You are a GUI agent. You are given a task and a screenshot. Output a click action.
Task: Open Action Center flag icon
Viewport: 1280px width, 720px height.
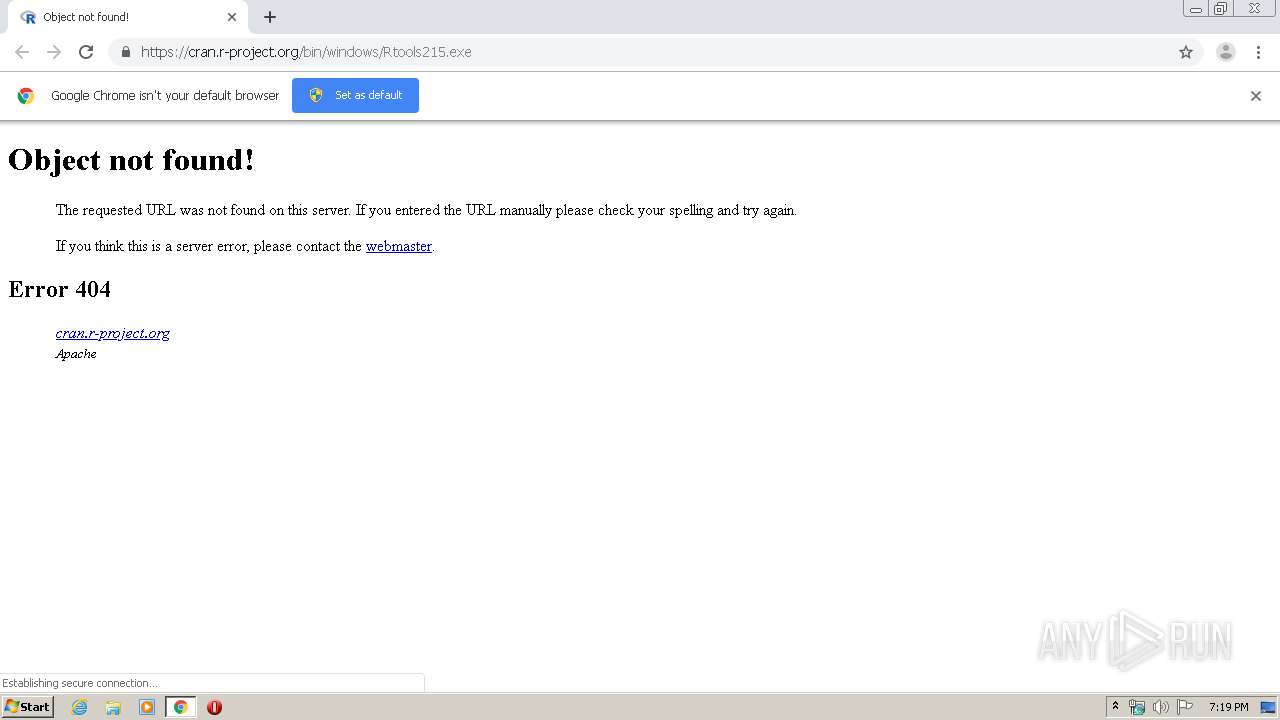tap(1185, 707)
